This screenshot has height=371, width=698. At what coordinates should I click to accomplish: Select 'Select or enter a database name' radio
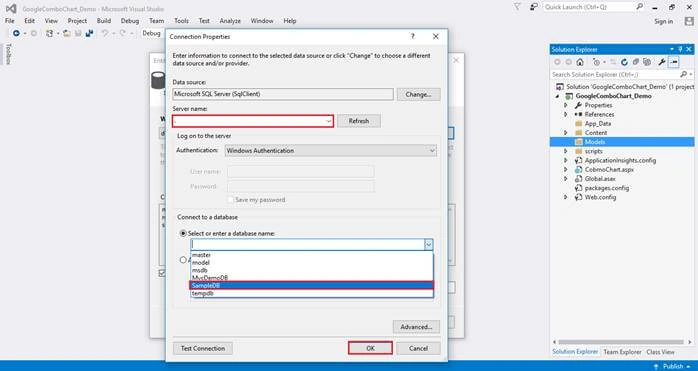[183, 233]
